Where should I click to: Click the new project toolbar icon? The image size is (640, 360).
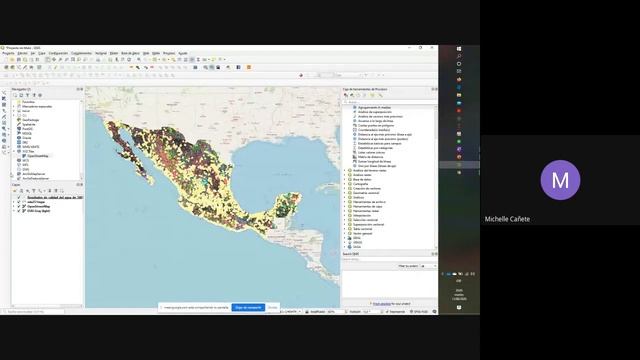[x=6, y=60]
